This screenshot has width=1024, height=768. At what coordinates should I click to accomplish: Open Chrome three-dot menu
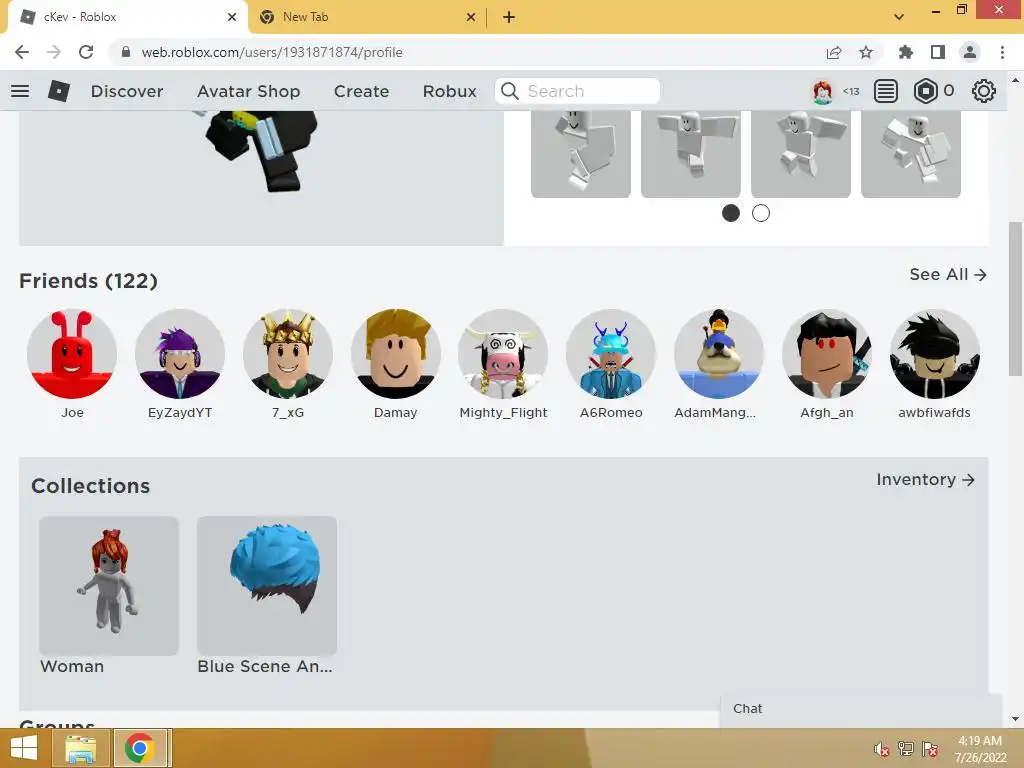click(1002, 52)
